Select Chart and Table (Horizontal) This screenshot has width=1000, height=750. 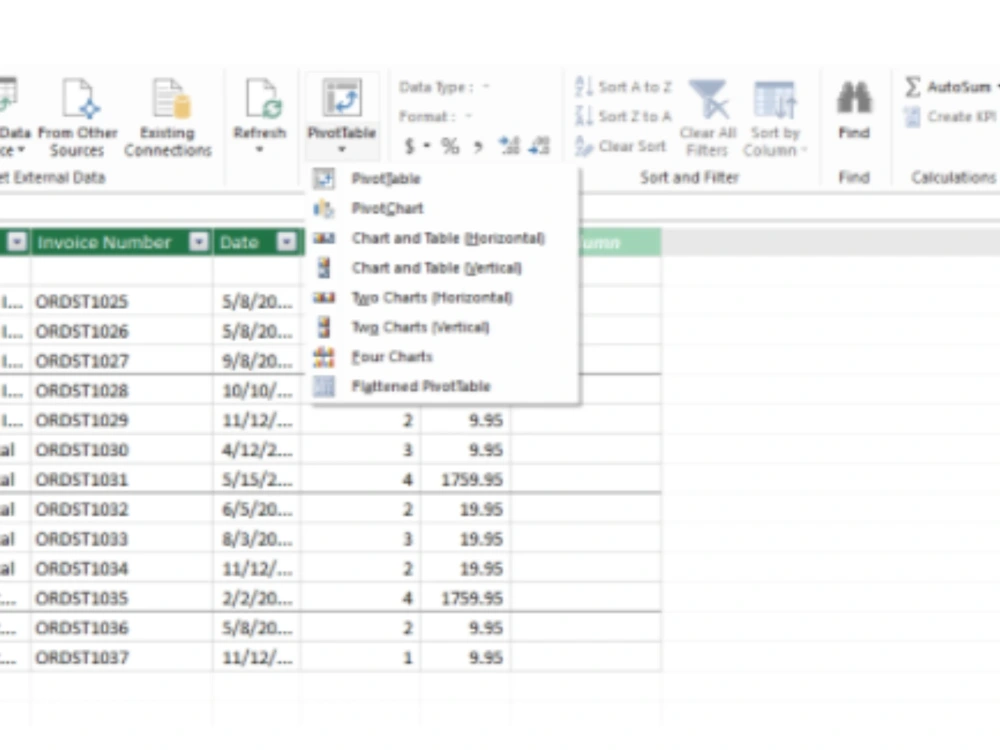point(445,238)
